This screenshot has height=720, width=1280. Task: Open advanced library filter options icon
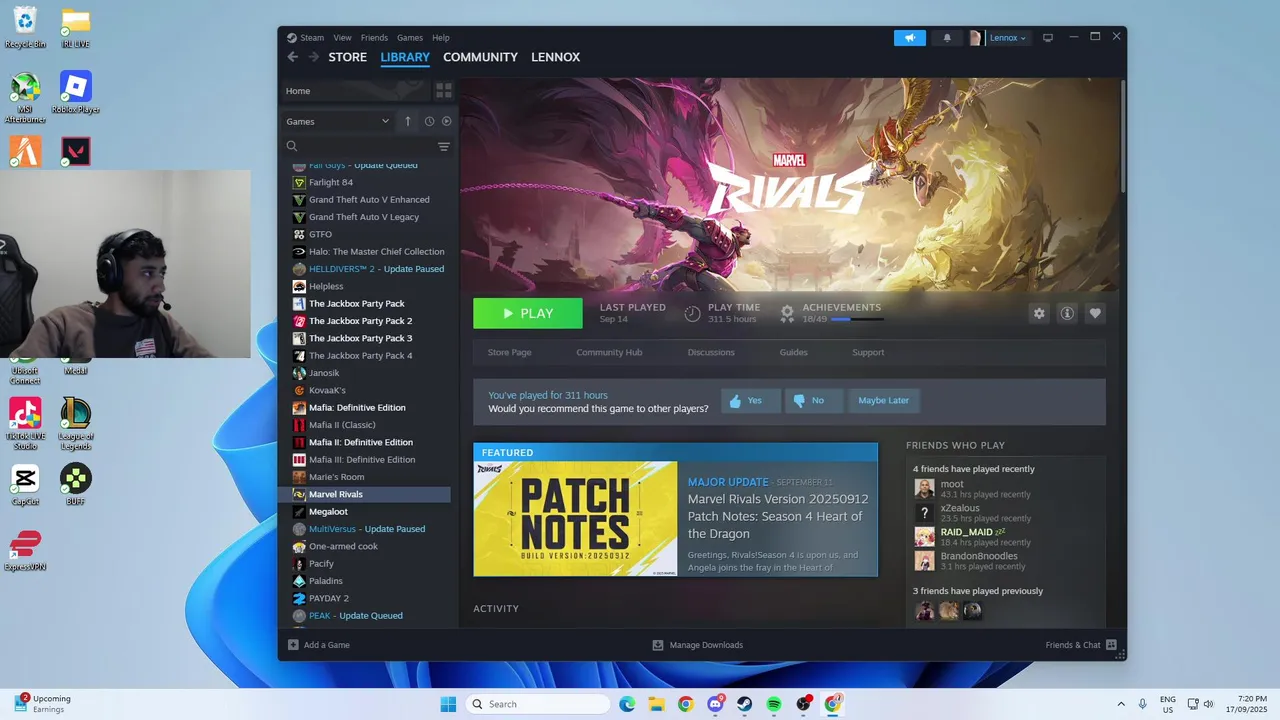[x=444, y=146]
